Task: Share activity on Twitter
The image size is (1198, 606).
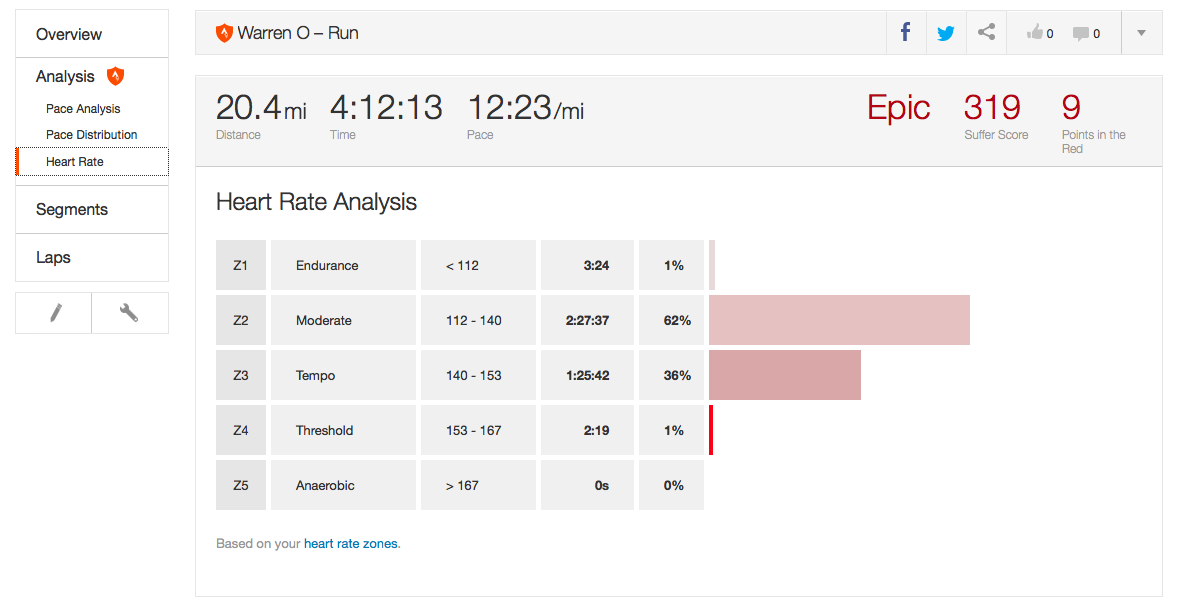Action: point(946,33)
